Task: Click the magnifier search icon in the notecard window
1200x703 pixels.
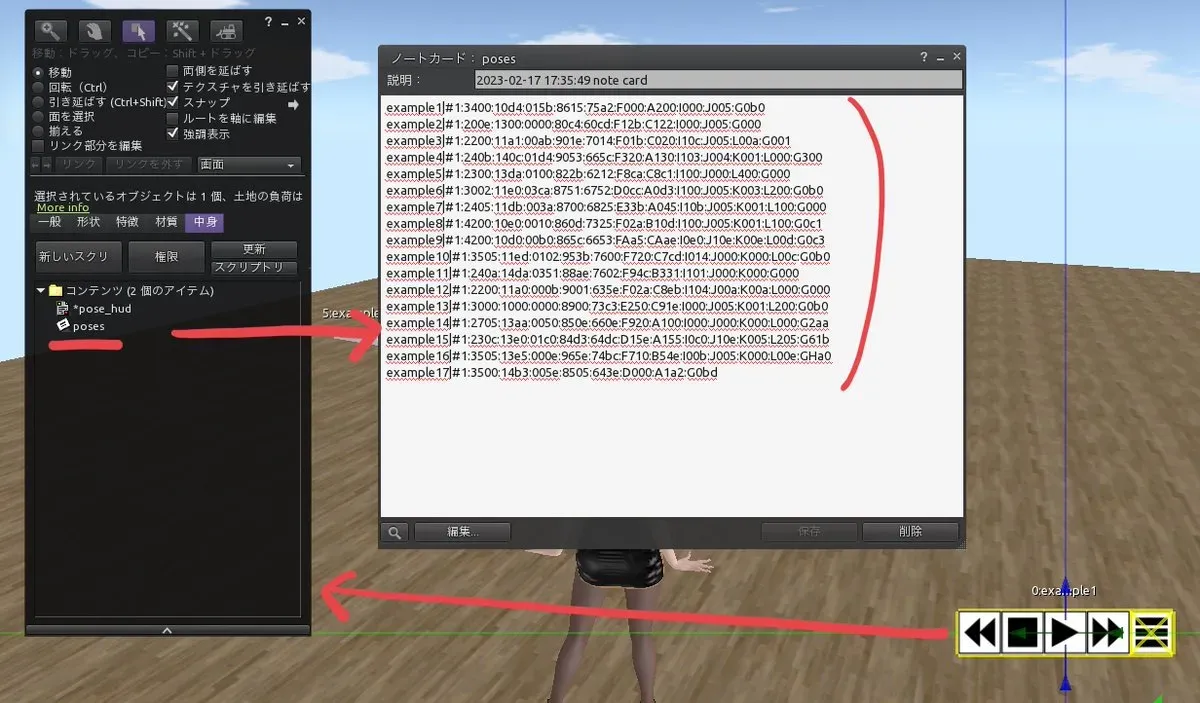Action: [x=394, y=533]
